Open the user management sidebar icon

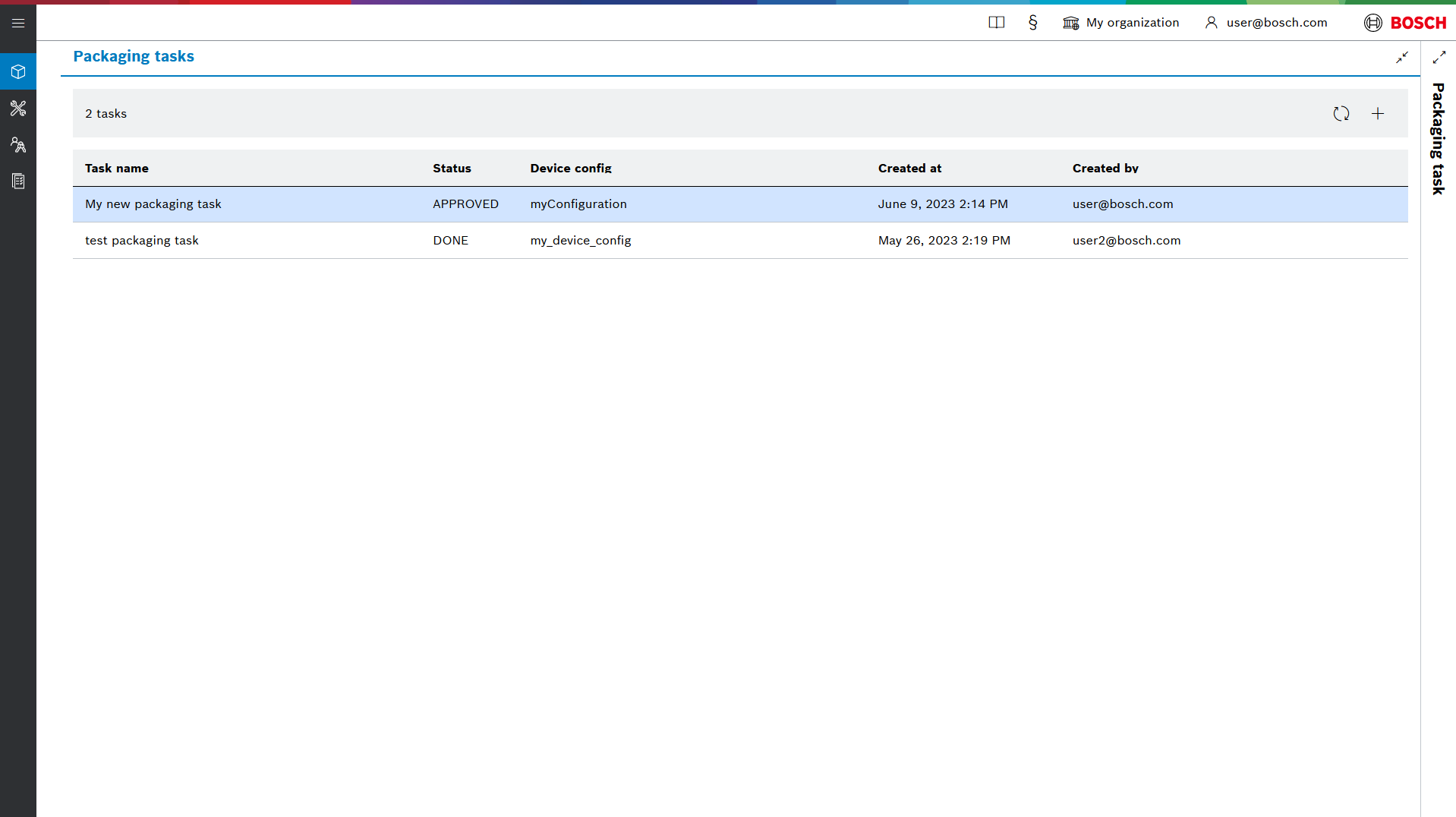18,144
